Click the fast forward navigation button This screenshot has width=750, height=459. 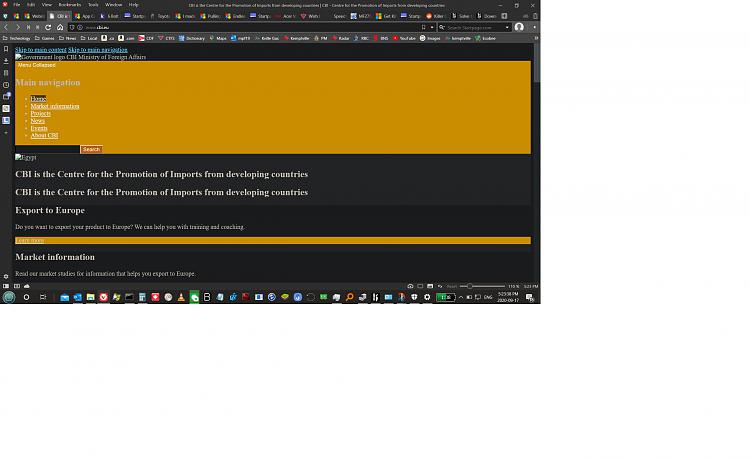[37, 27]
